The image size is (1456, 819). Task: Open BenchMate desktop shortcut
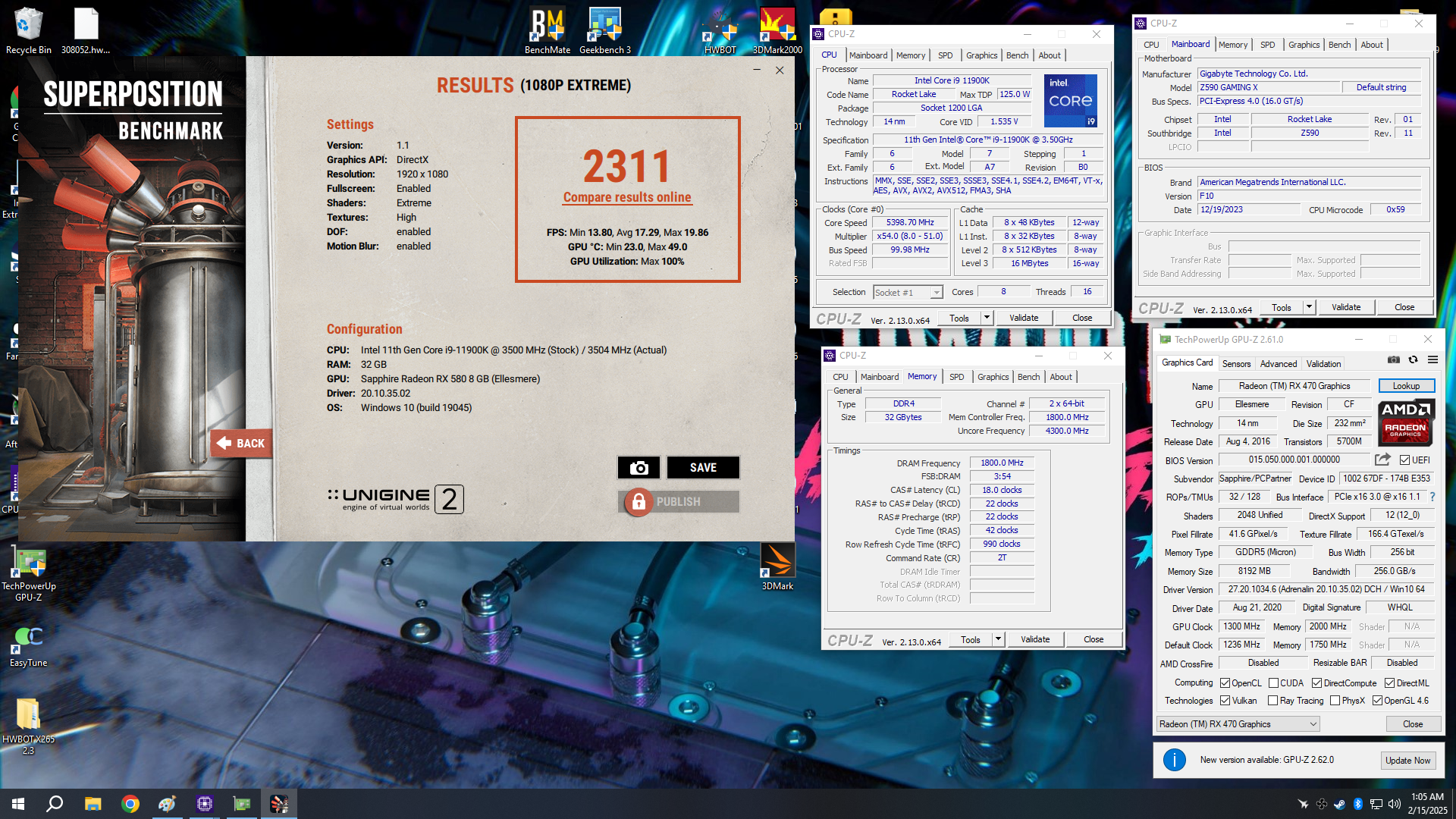[548, 31]
